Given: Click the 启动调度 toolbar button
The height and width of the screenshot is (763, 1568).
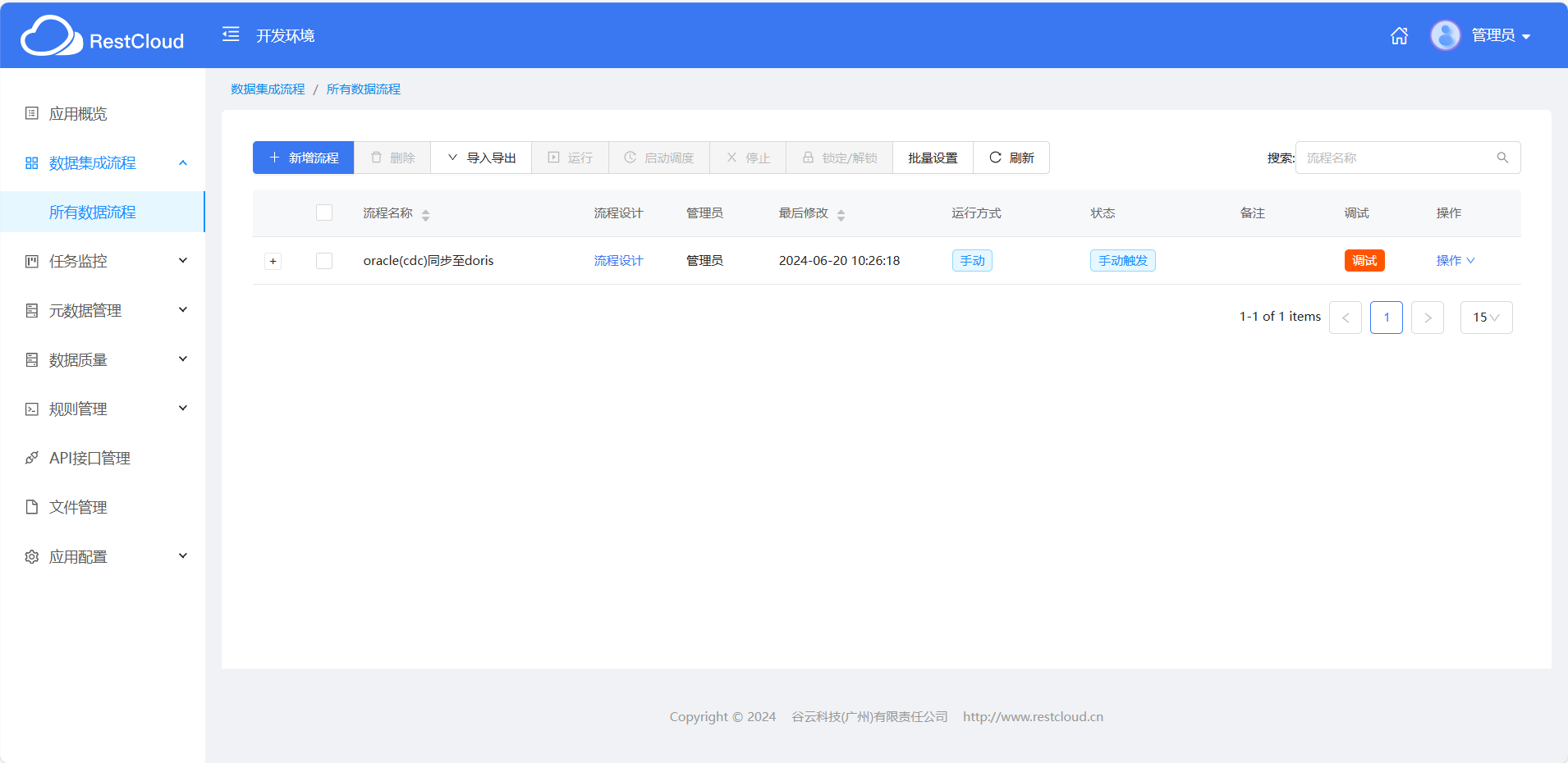Looking at the screenshot, I should point(659,158).
